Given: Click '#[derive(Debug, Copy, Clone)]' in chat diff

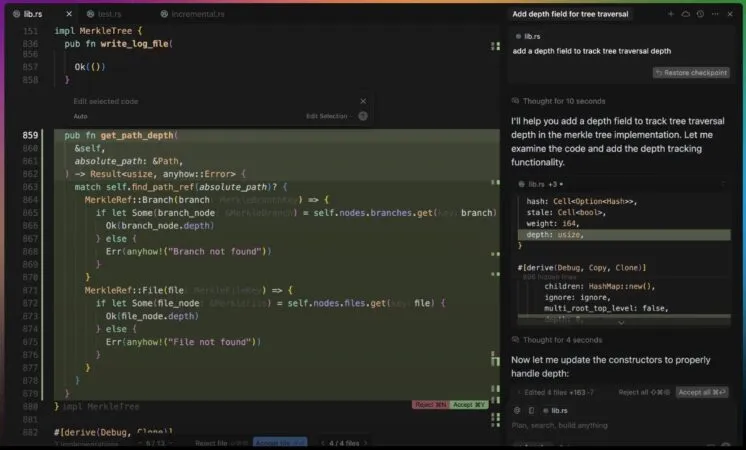Looking at the screenshot, I should [582, 267].
